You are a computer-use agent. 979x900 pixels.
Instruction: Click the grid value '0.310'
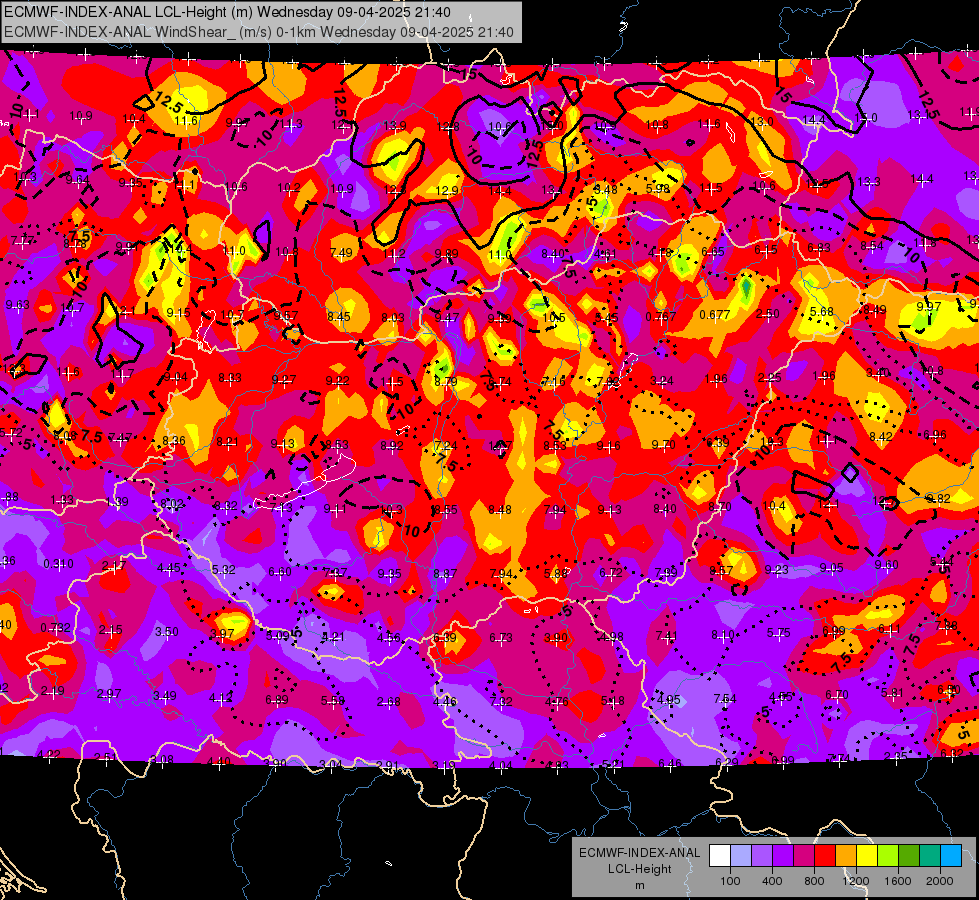click(x=59, y=563)
